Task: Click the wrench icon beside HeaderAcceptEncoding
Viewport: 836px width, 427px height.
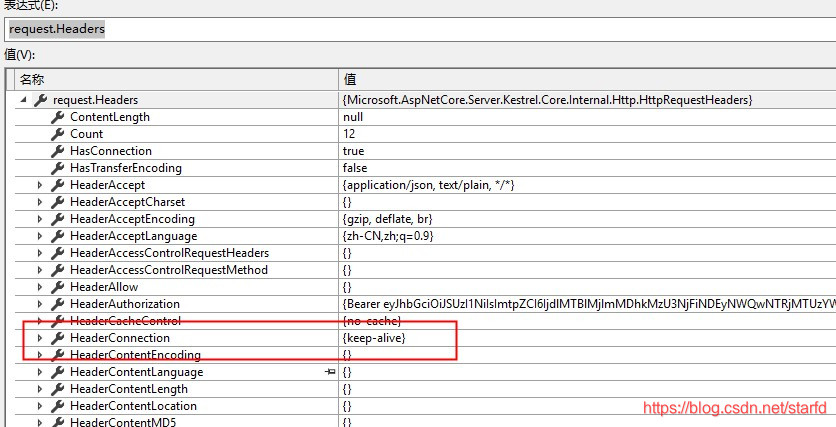Action: (x=57, y=219)
